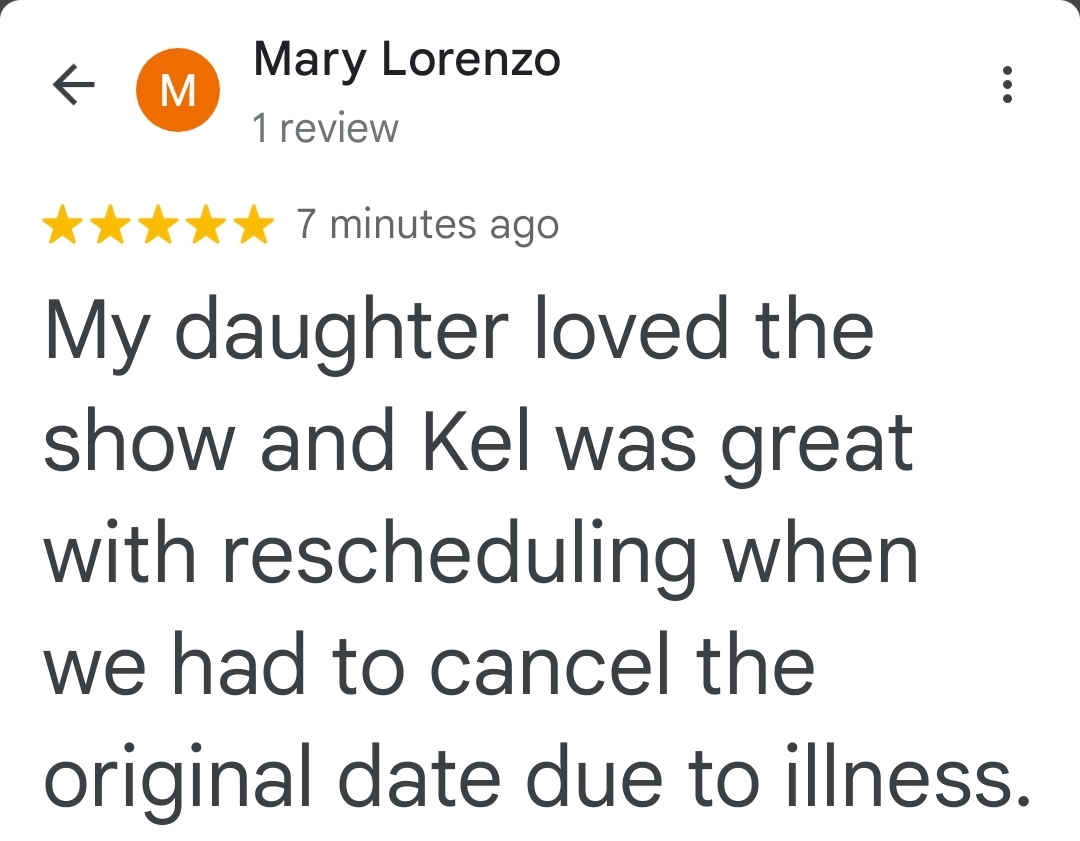Click the word 'rescheduling' in the review
The height and width of the screenshot is (841, 1080).
coord(459,559)
